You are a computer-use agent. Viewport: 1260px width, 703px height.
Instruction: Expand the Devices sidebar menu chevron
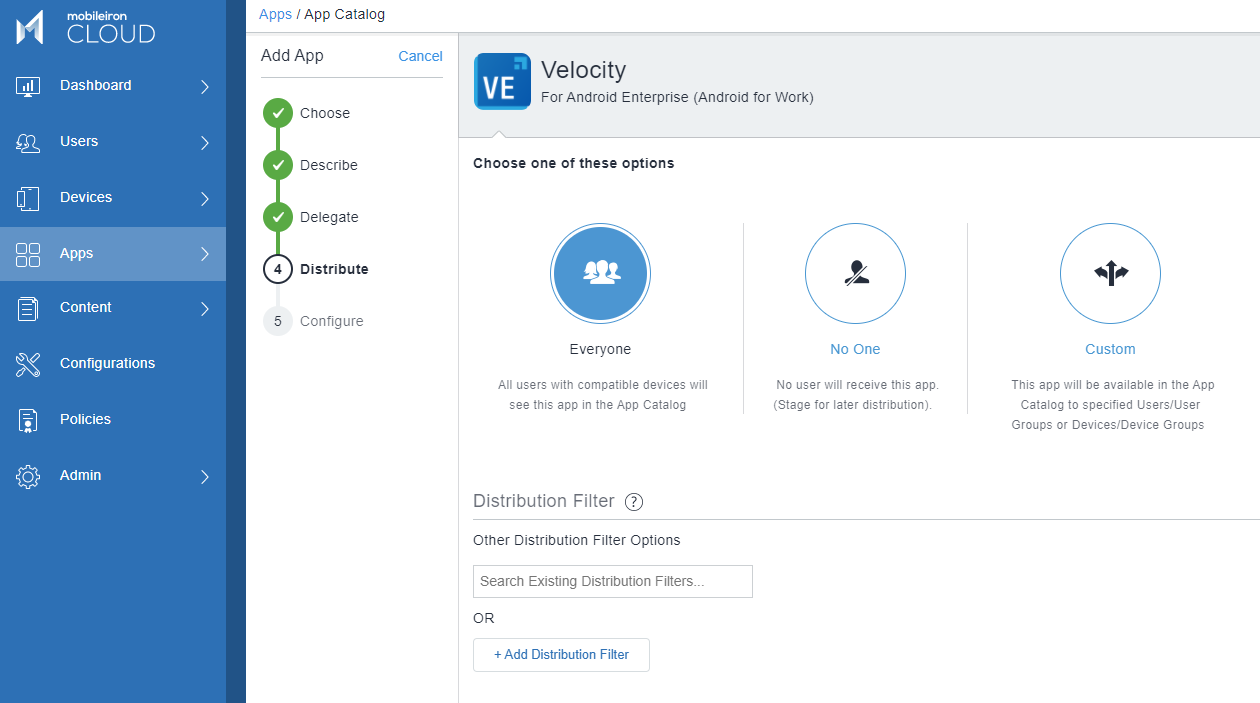[x=206, y=197]
